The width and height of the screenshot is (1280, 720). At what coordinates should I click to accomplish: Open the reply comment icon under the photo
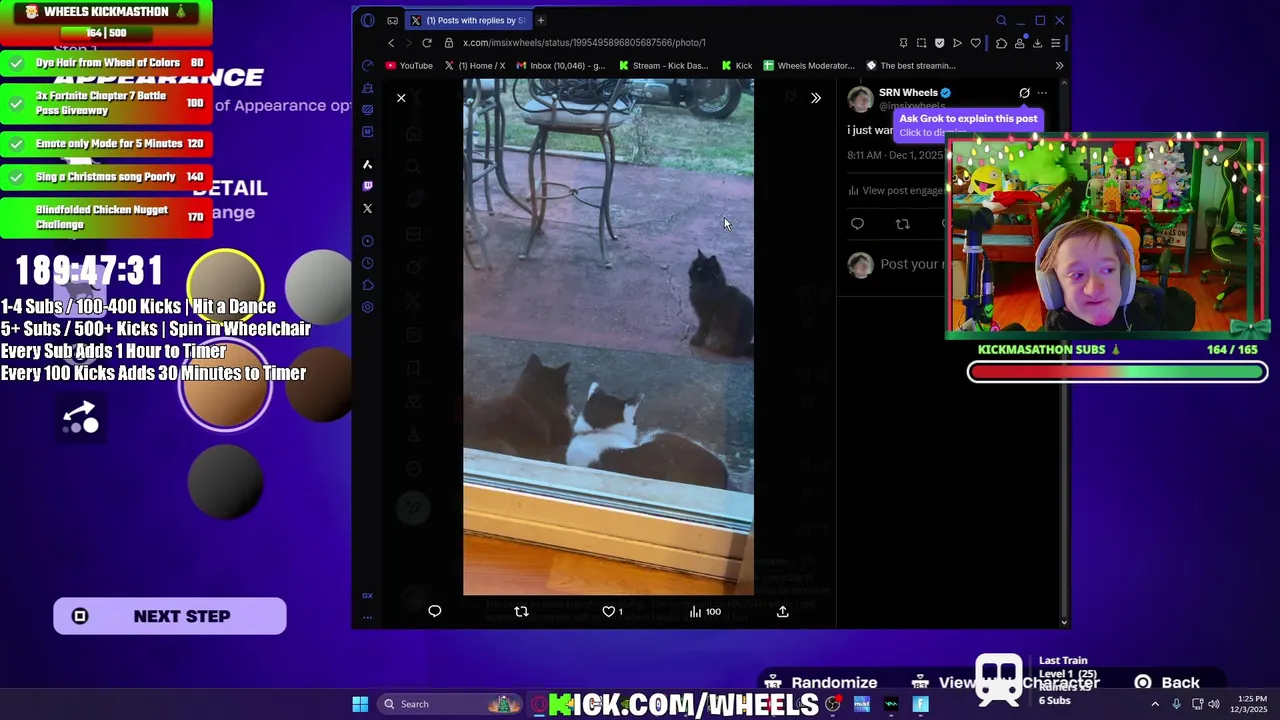point(435,611)
